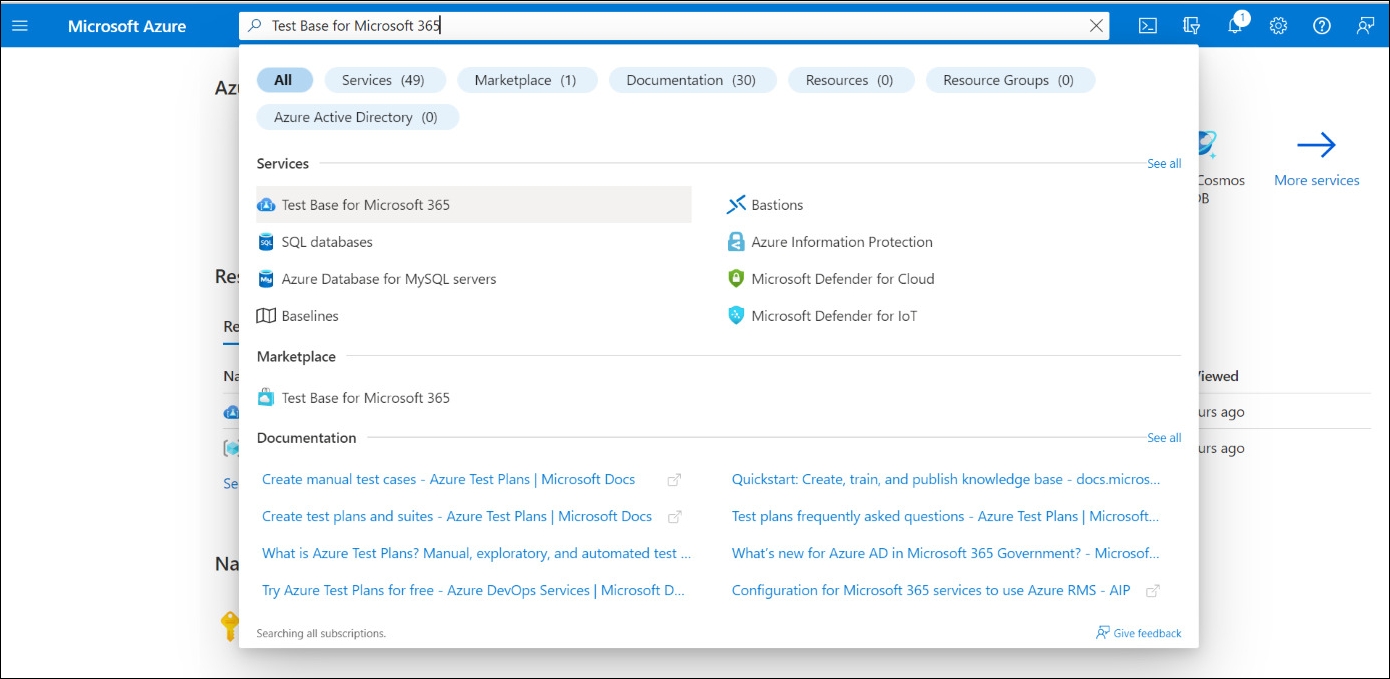Image resolution: width=1390 pixels, height=679 pixels.
Task: Open Marketplace Test Base for Microsoft 365
Action: [366, 398]
